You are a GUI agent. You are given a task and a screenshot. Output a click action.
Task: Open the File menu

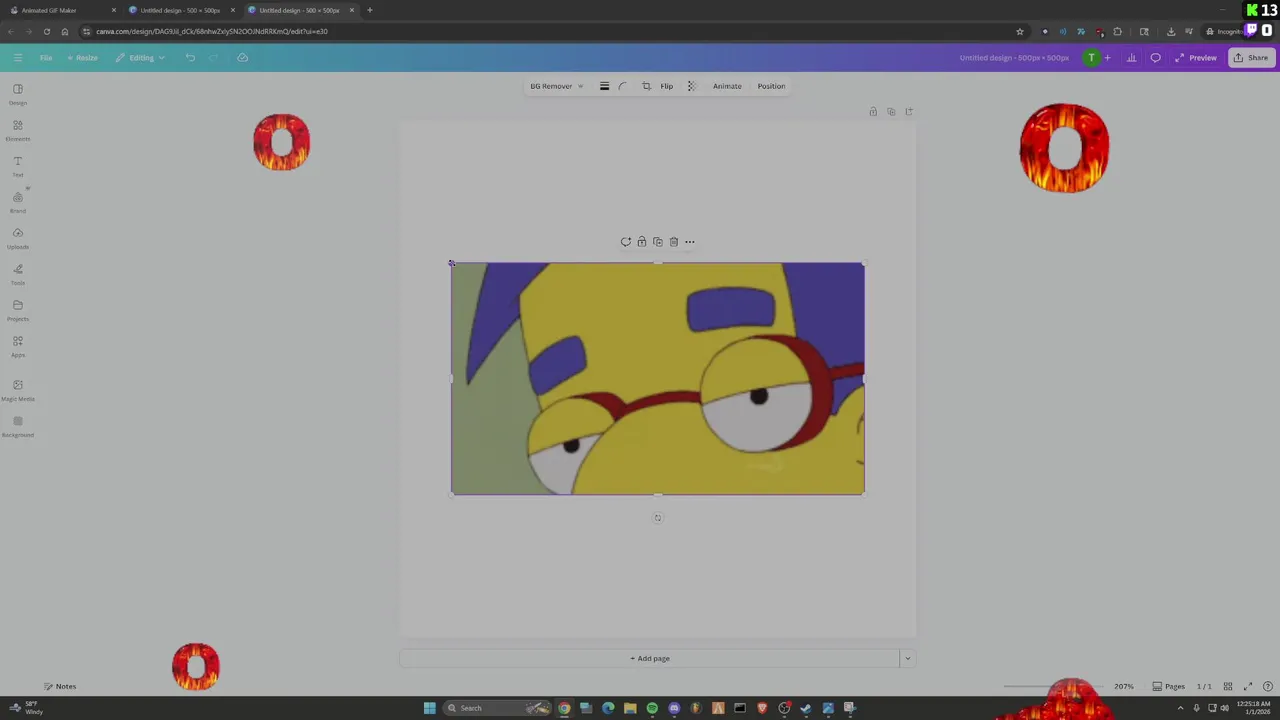pos(46,58)
